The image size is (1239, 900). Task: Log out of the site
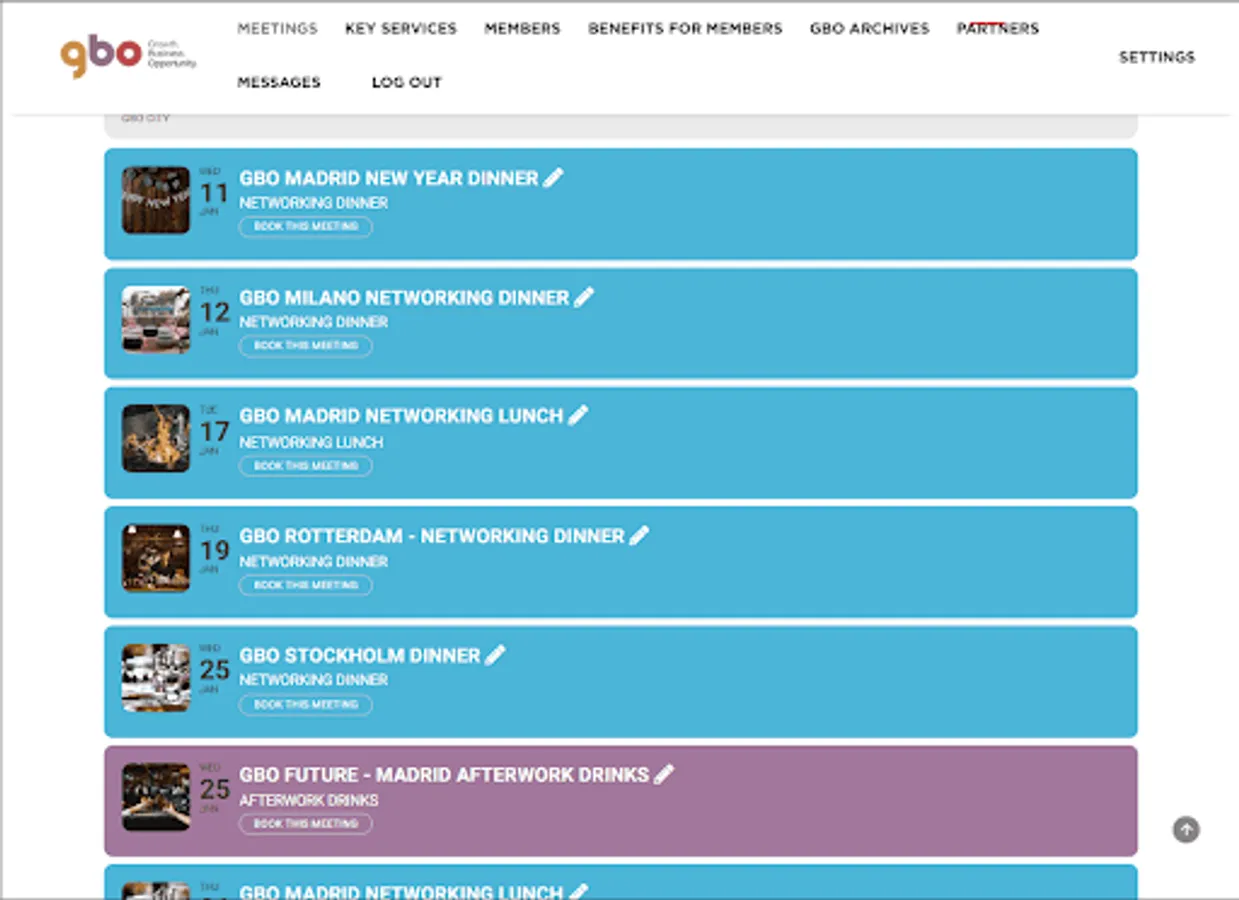406,82
